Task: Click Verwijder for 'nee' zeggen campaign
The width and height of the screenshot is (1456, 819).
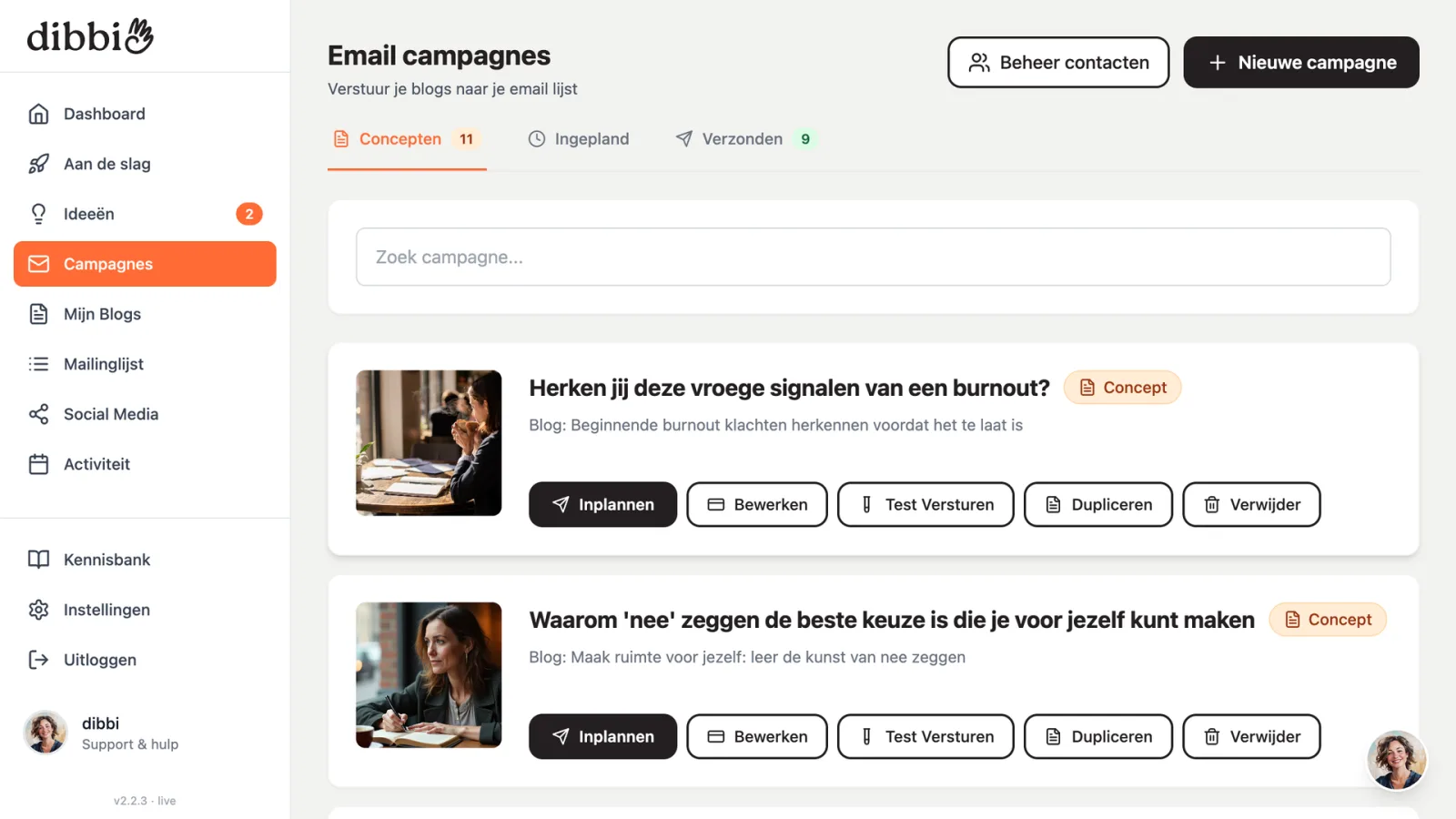Action: [x=1251, y=736]
